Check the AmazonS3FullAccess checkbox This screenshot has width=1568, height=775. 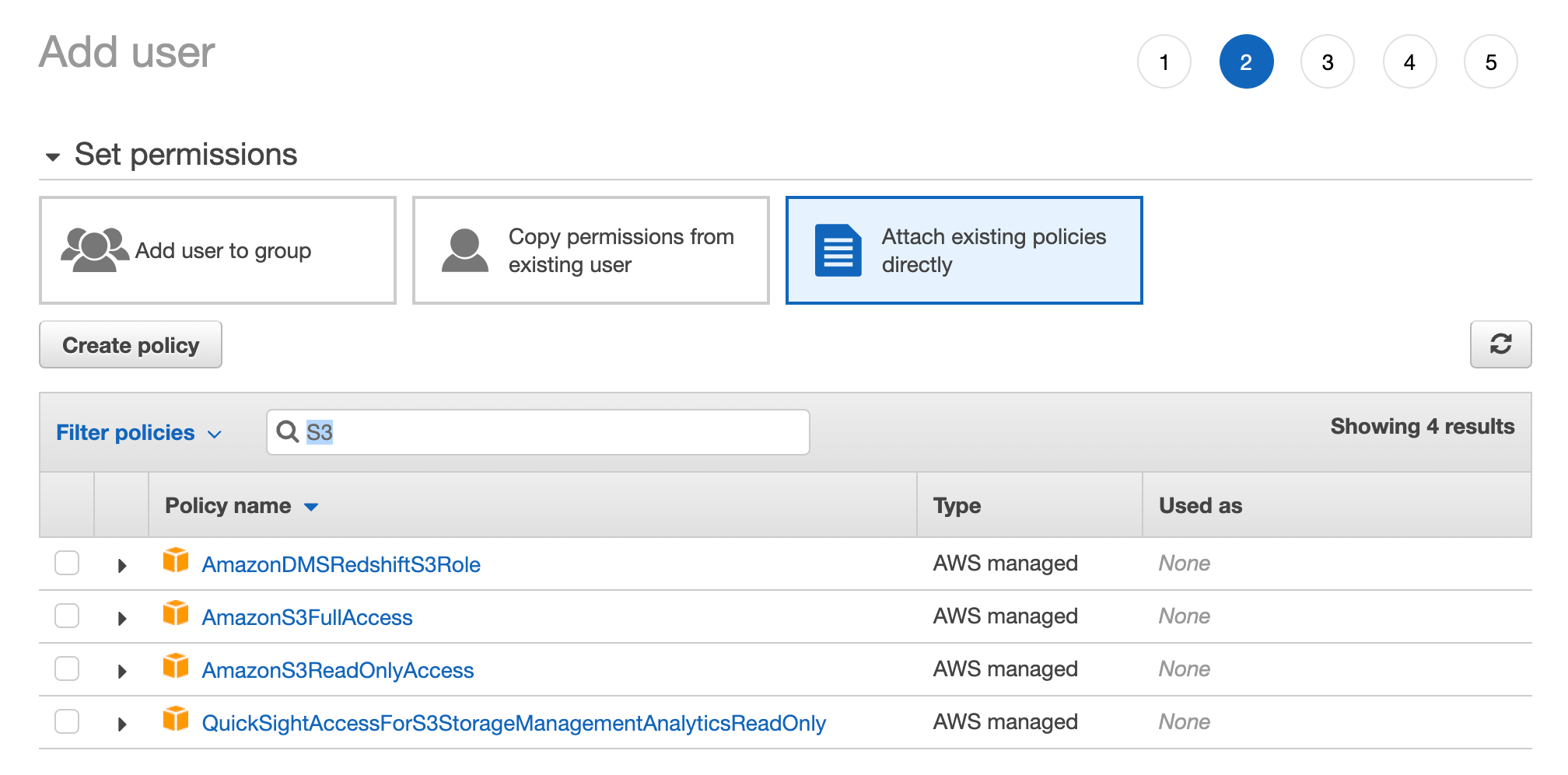(x=67, y=615)
